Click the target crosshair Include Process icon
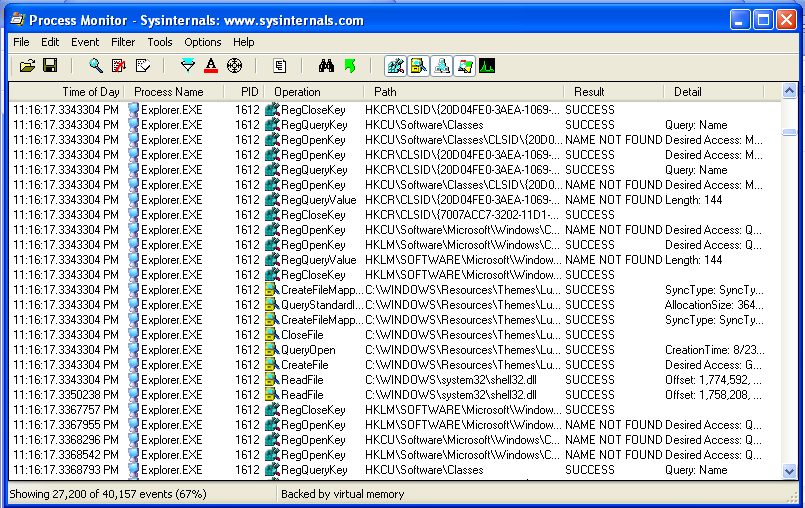Screen dimensions: 805x508 coord(234,66)
